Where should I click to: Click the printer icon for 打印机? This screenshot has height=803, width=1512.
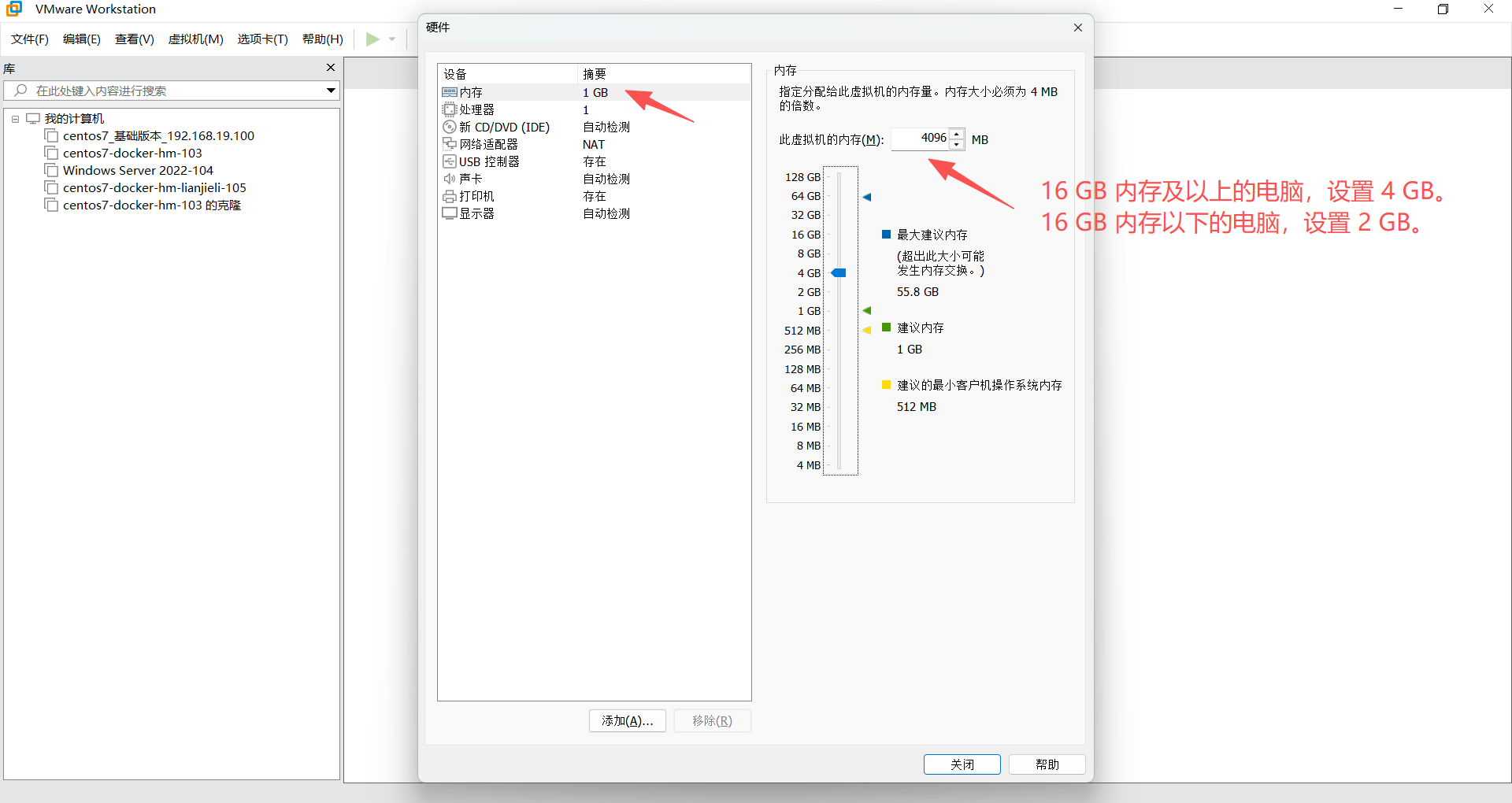click(x=450, y=196)
